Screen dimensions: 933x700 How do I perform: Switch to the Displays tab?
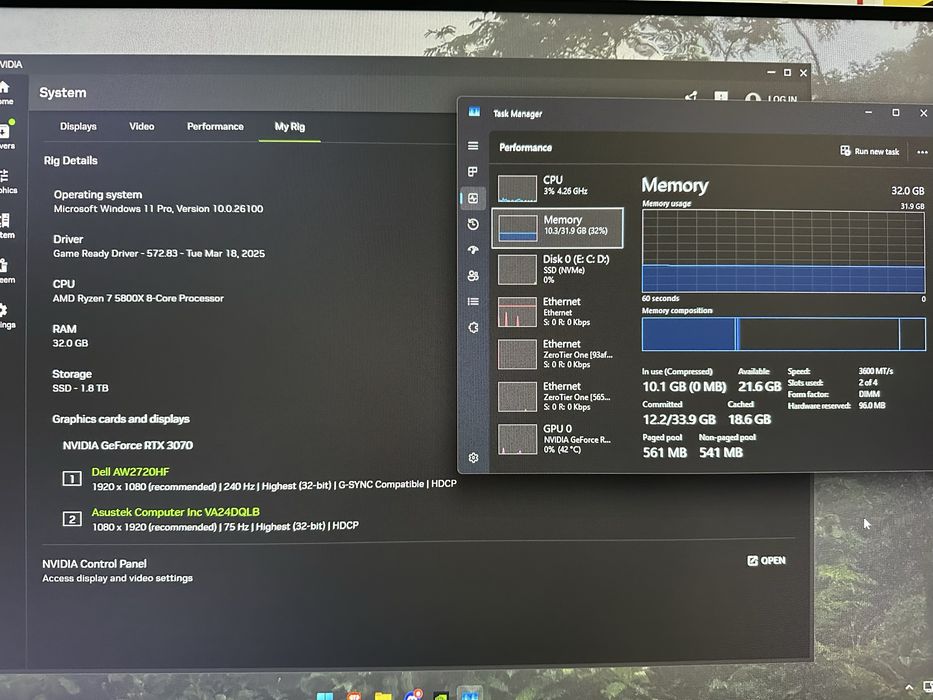click(78, 126)
